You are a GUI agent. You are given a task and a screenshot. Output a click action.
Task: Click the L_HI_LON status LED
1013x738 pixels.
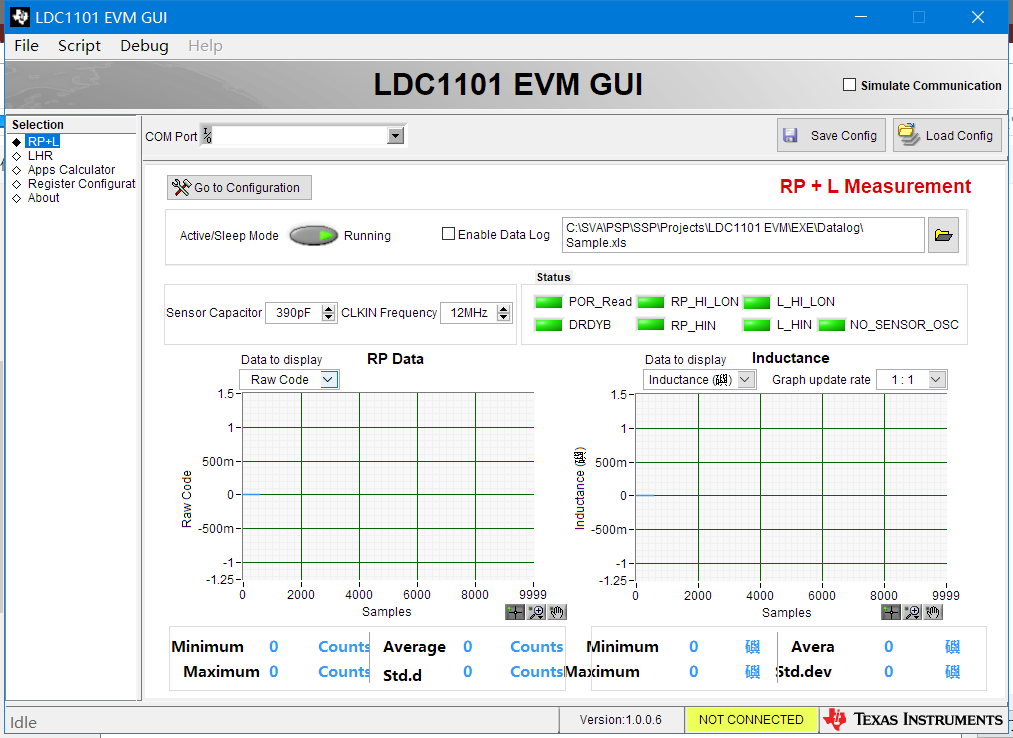pos(757,302)
